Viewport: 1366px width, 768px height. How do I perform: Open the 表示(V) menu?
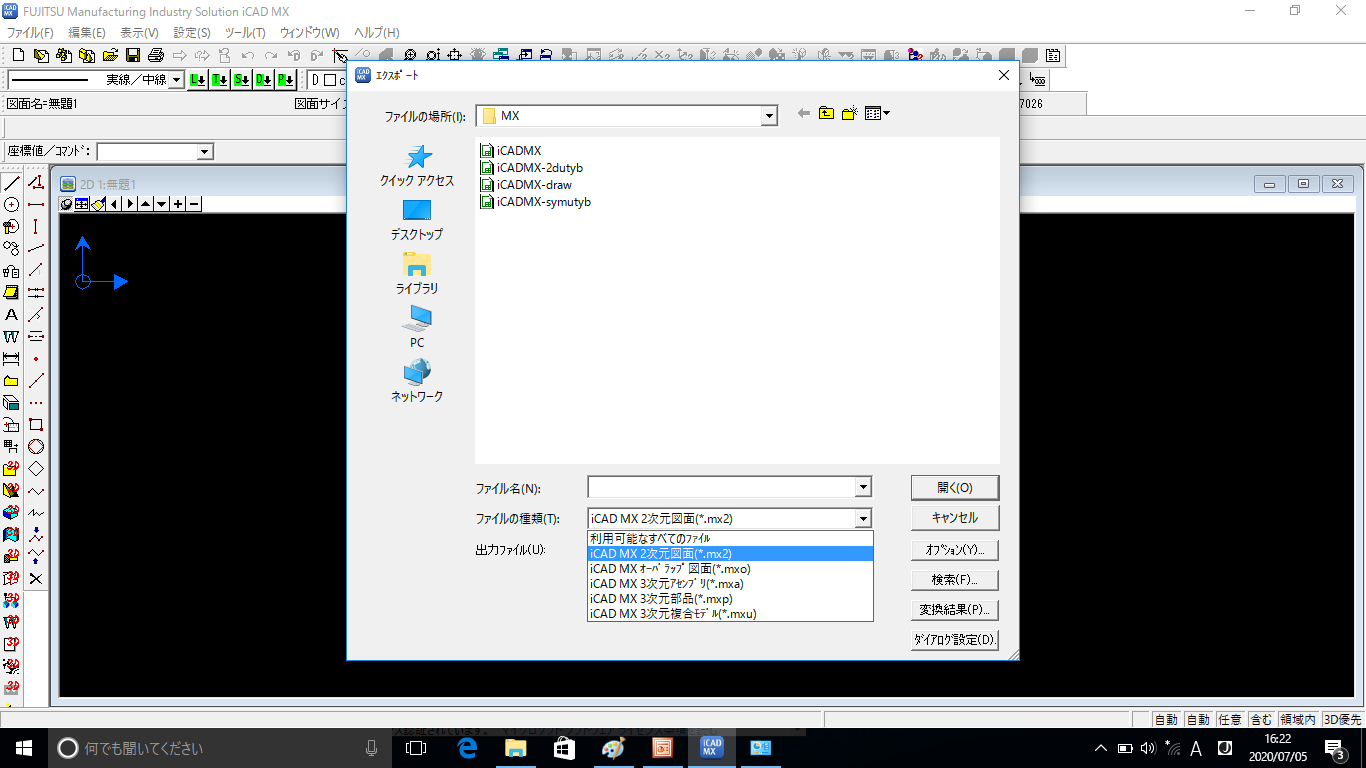(140, 33)
